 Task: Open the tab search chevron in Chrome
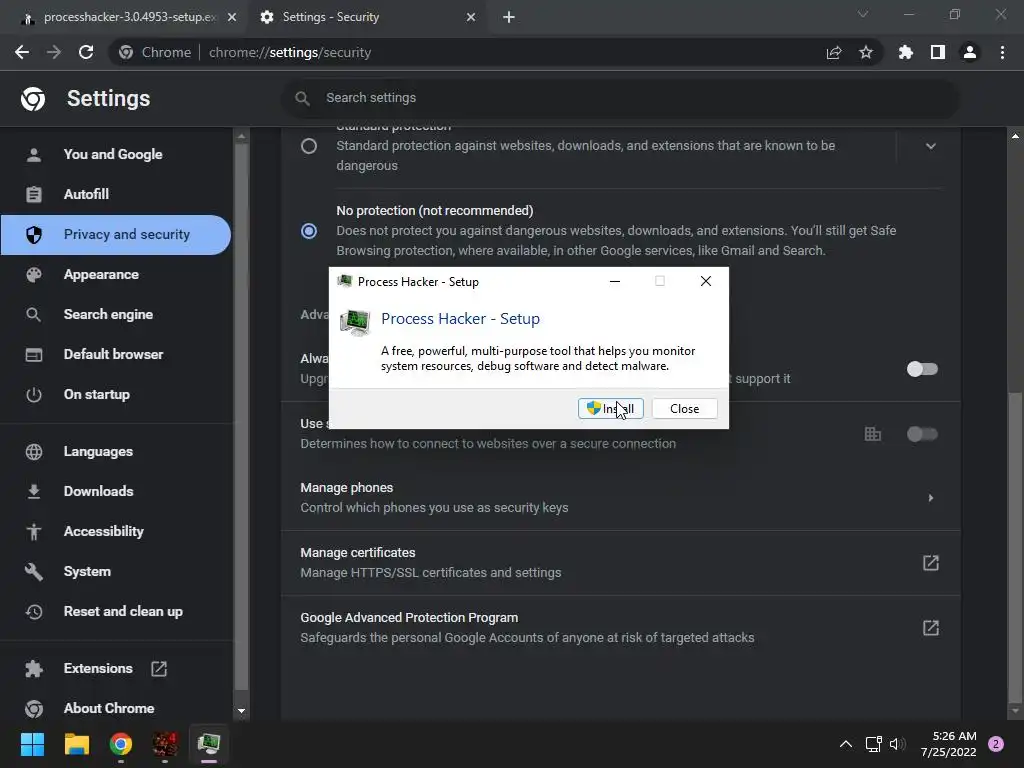pyautogui.click(x=863, y=14)
